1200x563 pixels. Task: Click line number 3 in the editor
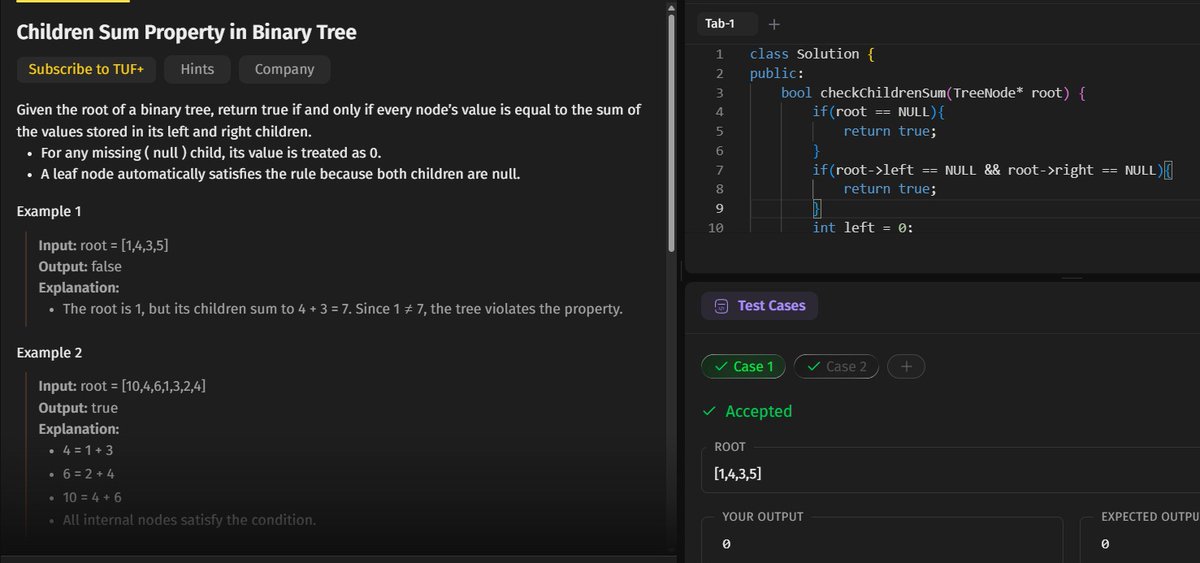tap(719, 93)
